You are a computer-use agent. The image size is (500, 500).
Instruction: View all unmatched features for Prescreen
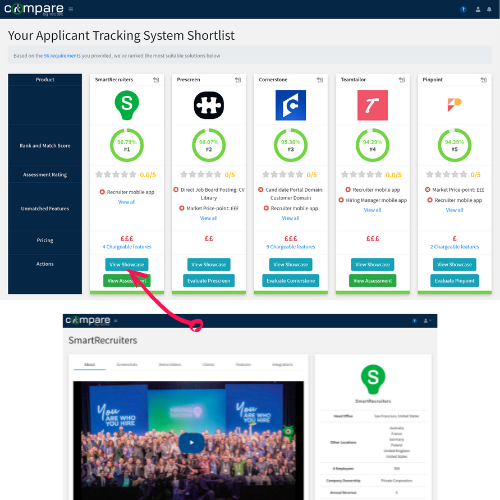tap(209, 218)
